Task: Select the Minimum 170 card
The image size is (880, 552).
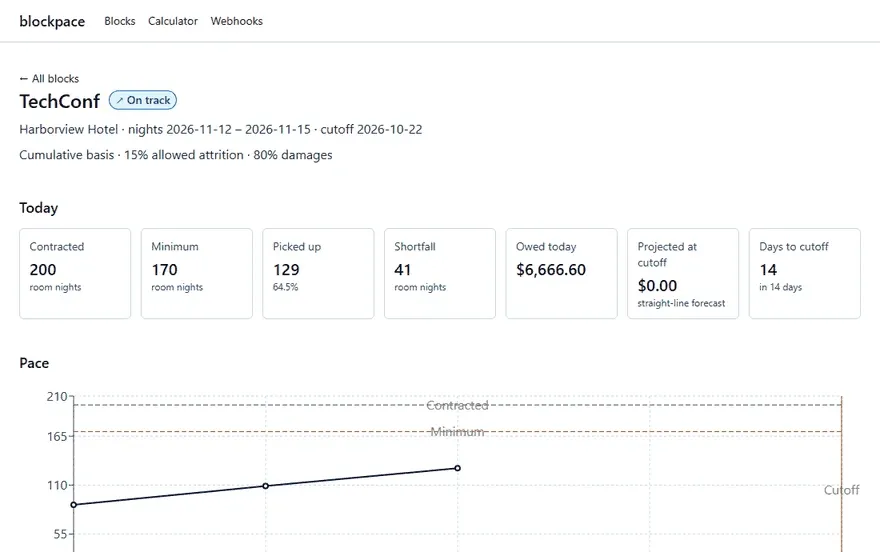Action: (x=196, y=273)
